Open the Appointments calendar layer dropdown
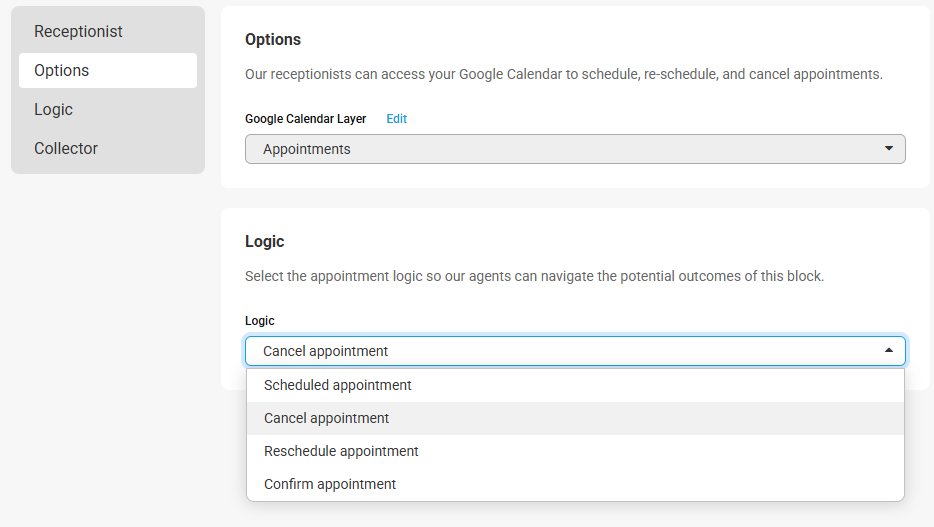Viewport: 934px width, 527px height. (x=575, y=149)
